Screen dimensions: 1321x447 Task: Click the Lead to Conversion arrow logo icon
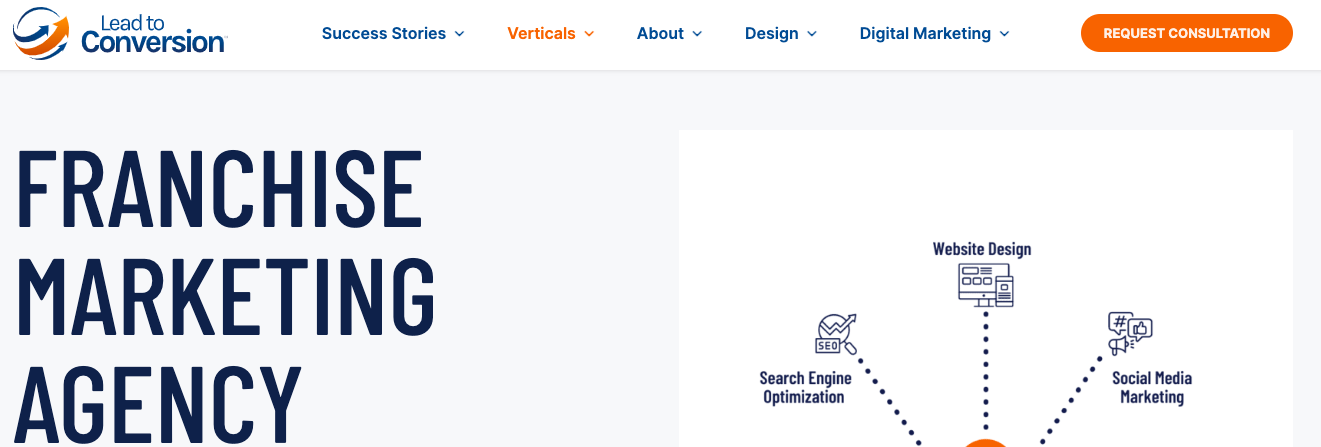[41, 31]
